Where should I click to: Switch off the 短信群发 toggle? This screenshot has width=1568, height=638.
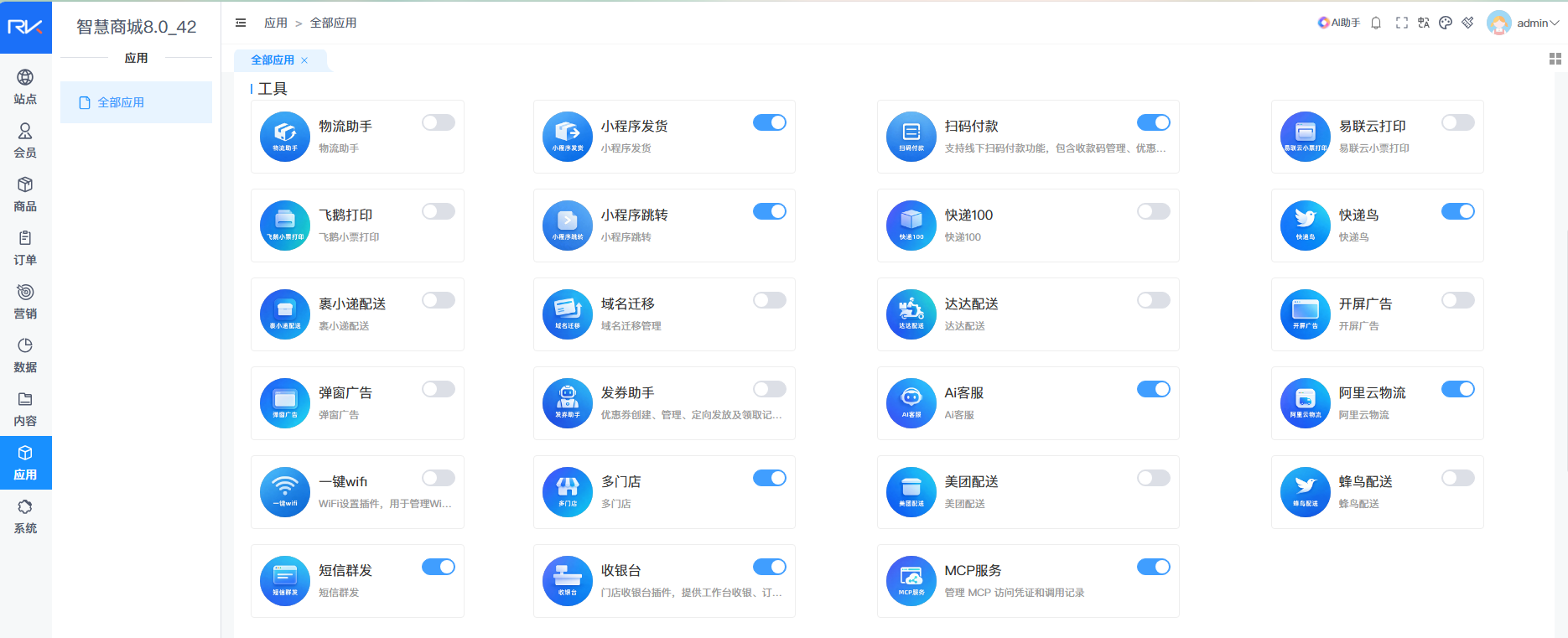point(439,567)
